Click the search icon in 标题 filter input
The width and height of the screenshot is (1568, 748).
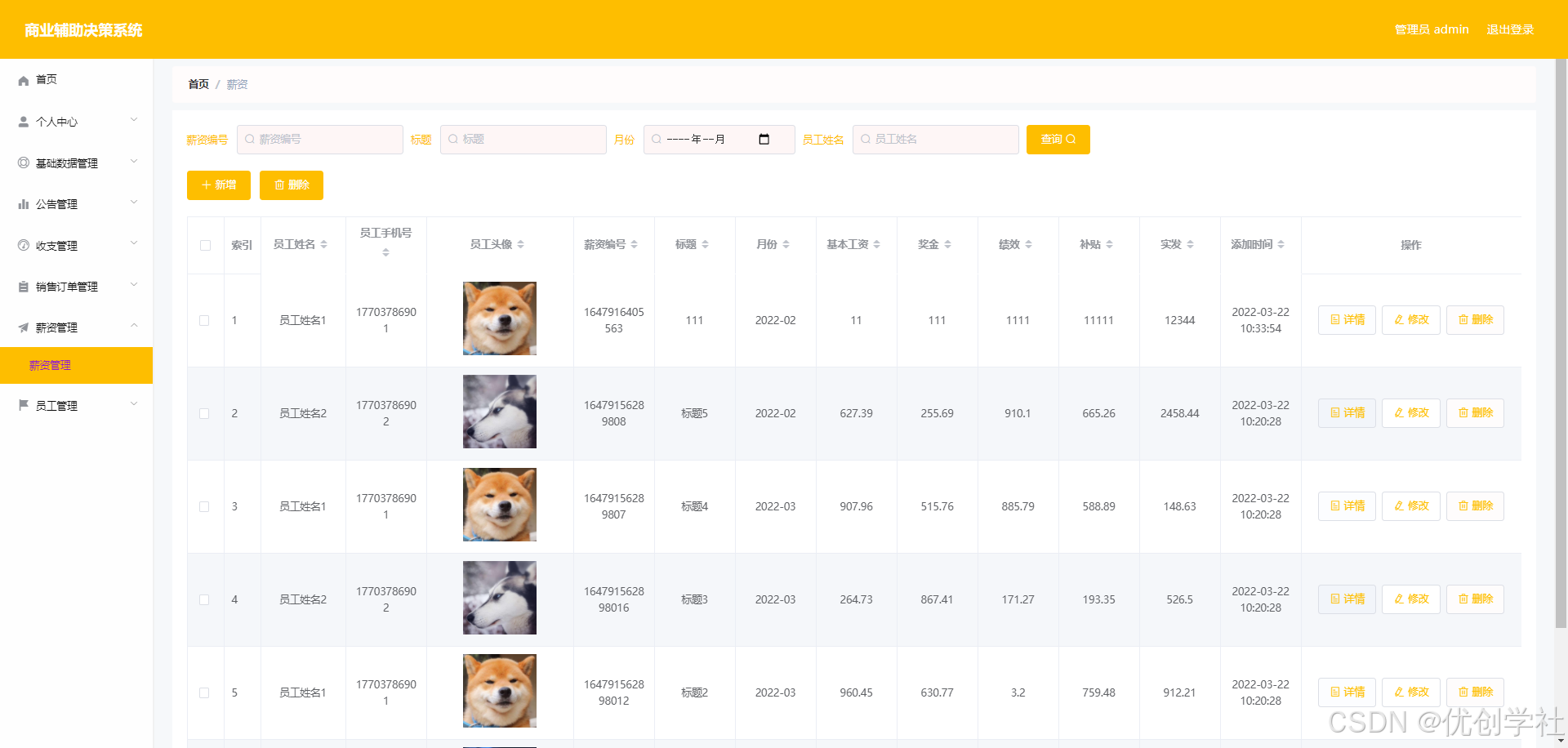(x=453, y=140)
